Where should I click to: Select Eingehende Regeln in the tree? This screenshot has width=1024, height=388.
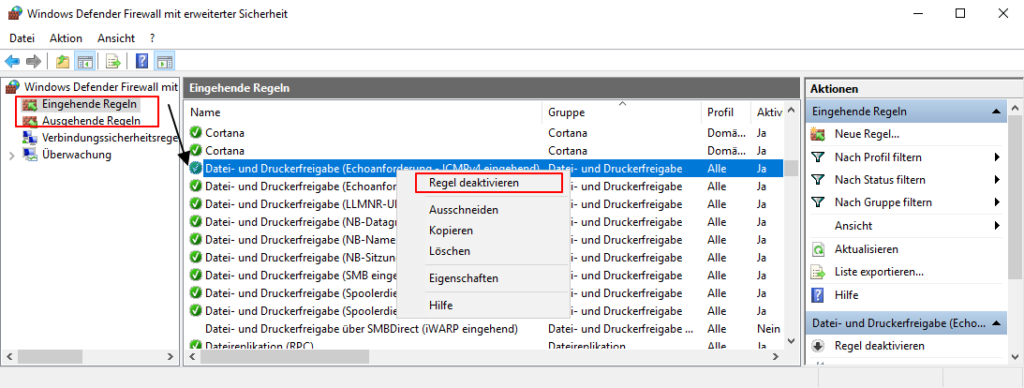[89, 104]
